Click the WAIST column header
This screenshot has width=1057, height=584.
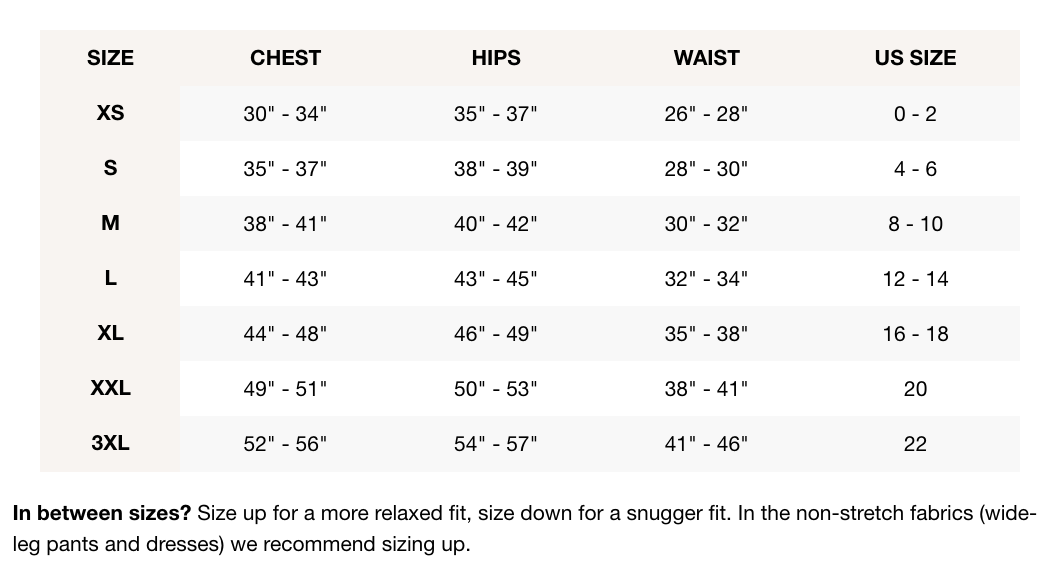(x=706, y=58)
